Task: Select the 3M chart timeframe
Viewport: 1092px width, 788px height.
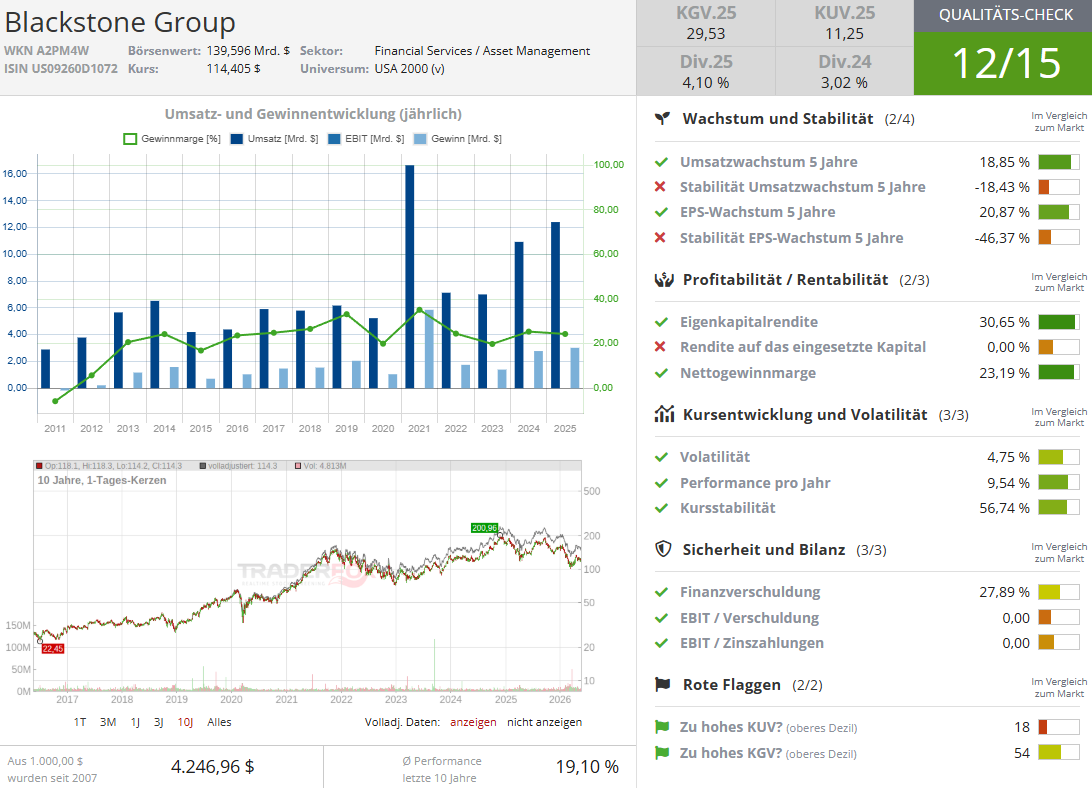Action: [108, 723]
